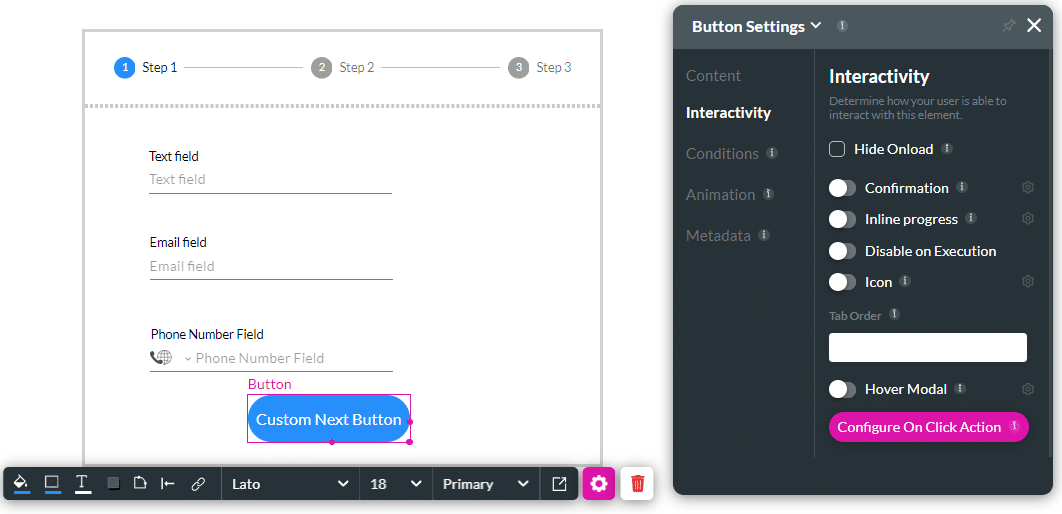Click the text color icon
The height and width of the screenshot is (514, 1062).
pos(83,484)
